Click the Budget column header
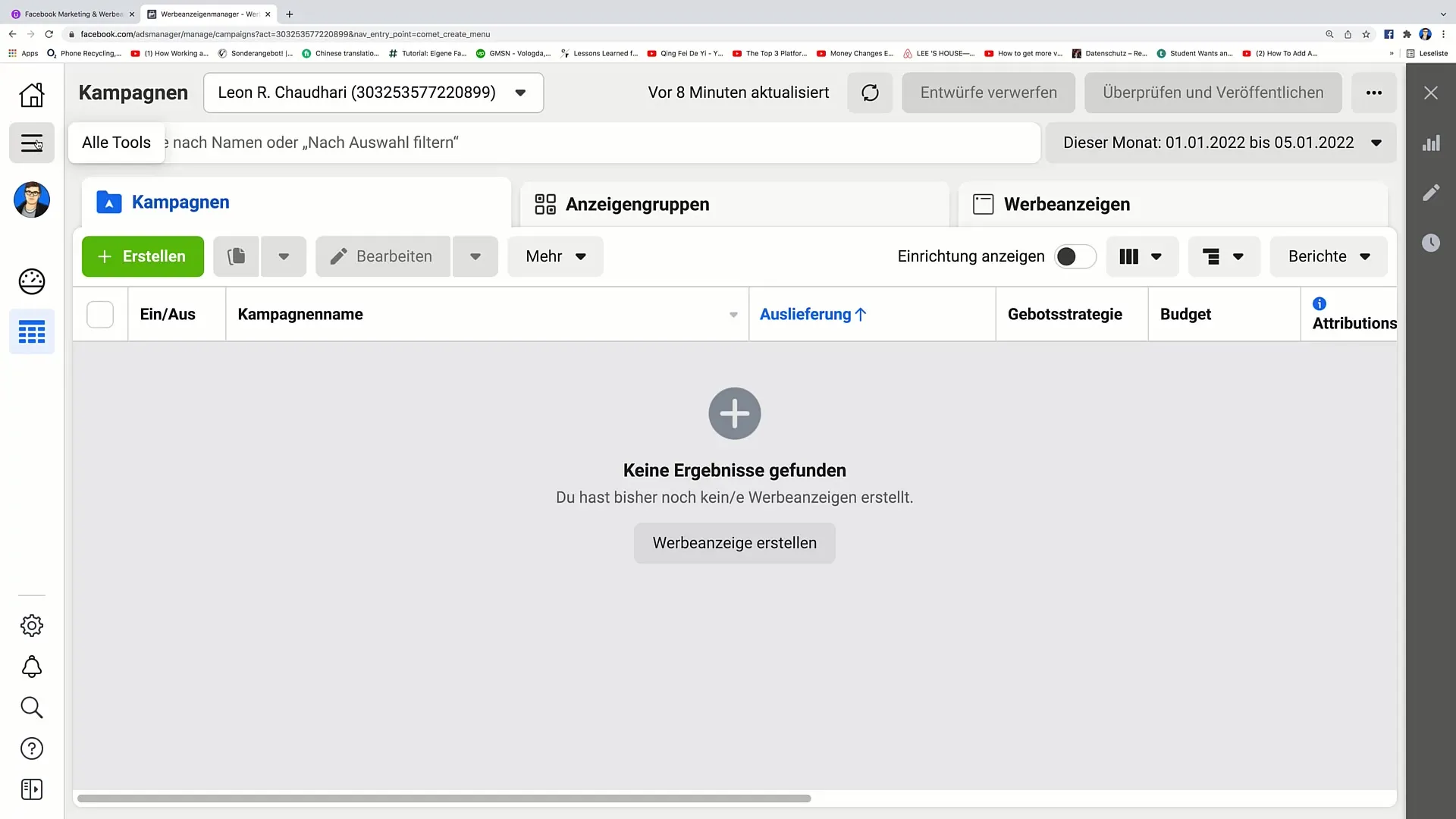This screenshot has height=819, width=1456. tap(1224, 314)
